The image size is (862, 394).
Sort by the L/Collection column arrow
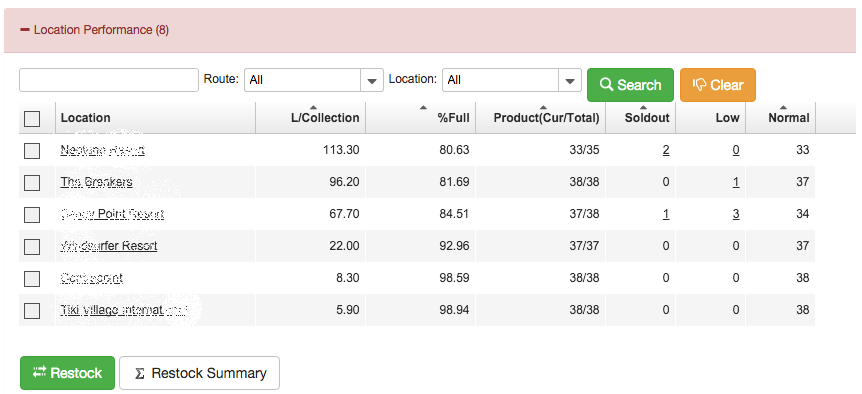[x=313, y=107]
